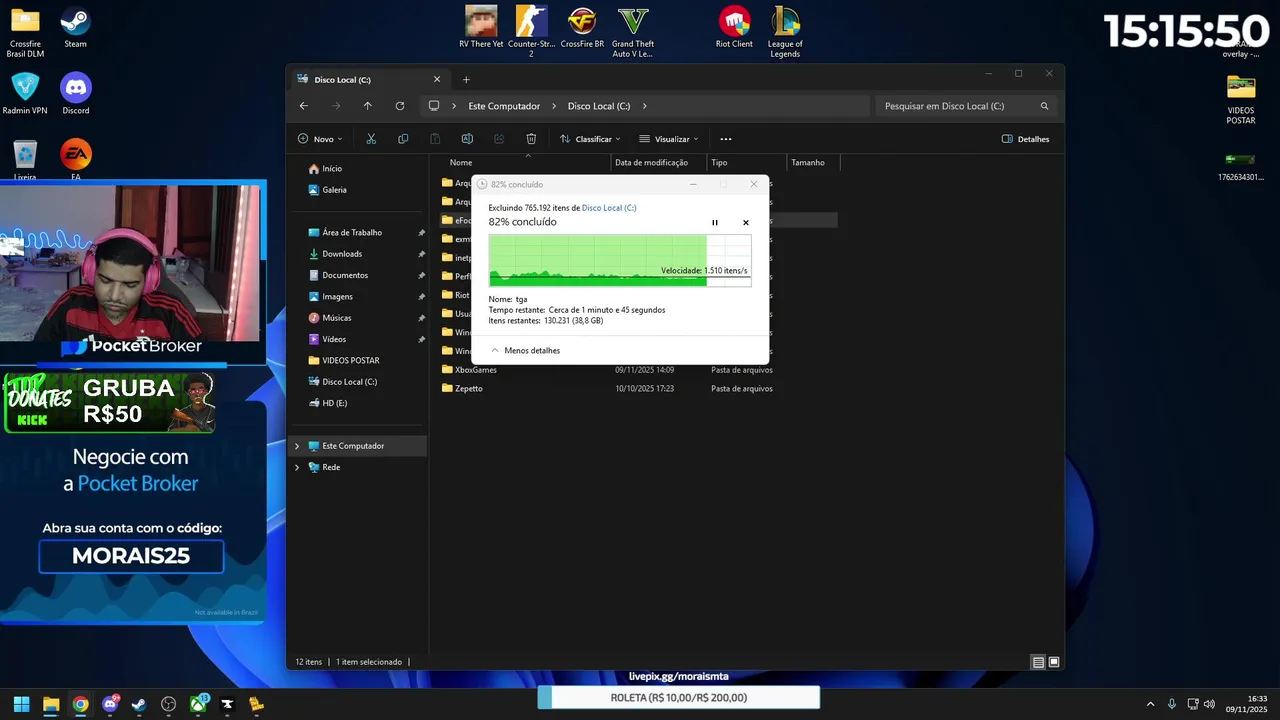1280x720 pixels.
Task: Cancel the deletion with the X button
Action: tap(745, 223)
